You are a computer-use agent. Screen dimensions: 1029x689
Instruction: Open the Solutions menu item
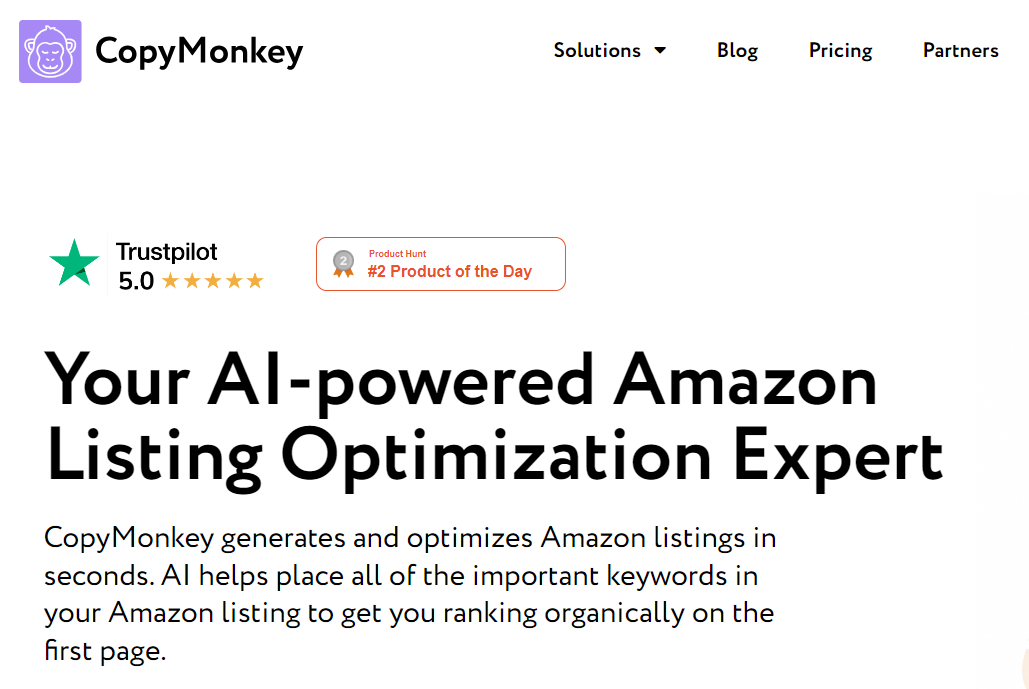coord(597,51)
